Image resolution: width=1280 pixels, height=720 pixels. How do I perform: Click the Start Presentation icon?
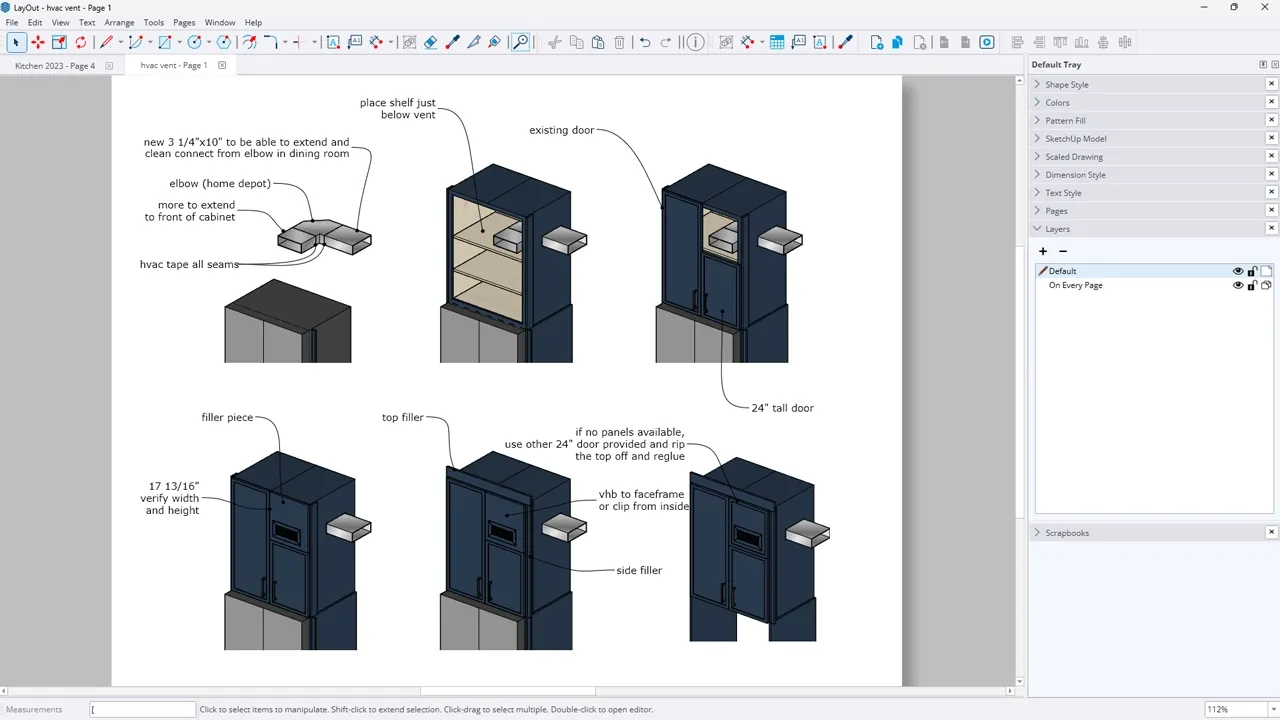pos(987,42)
